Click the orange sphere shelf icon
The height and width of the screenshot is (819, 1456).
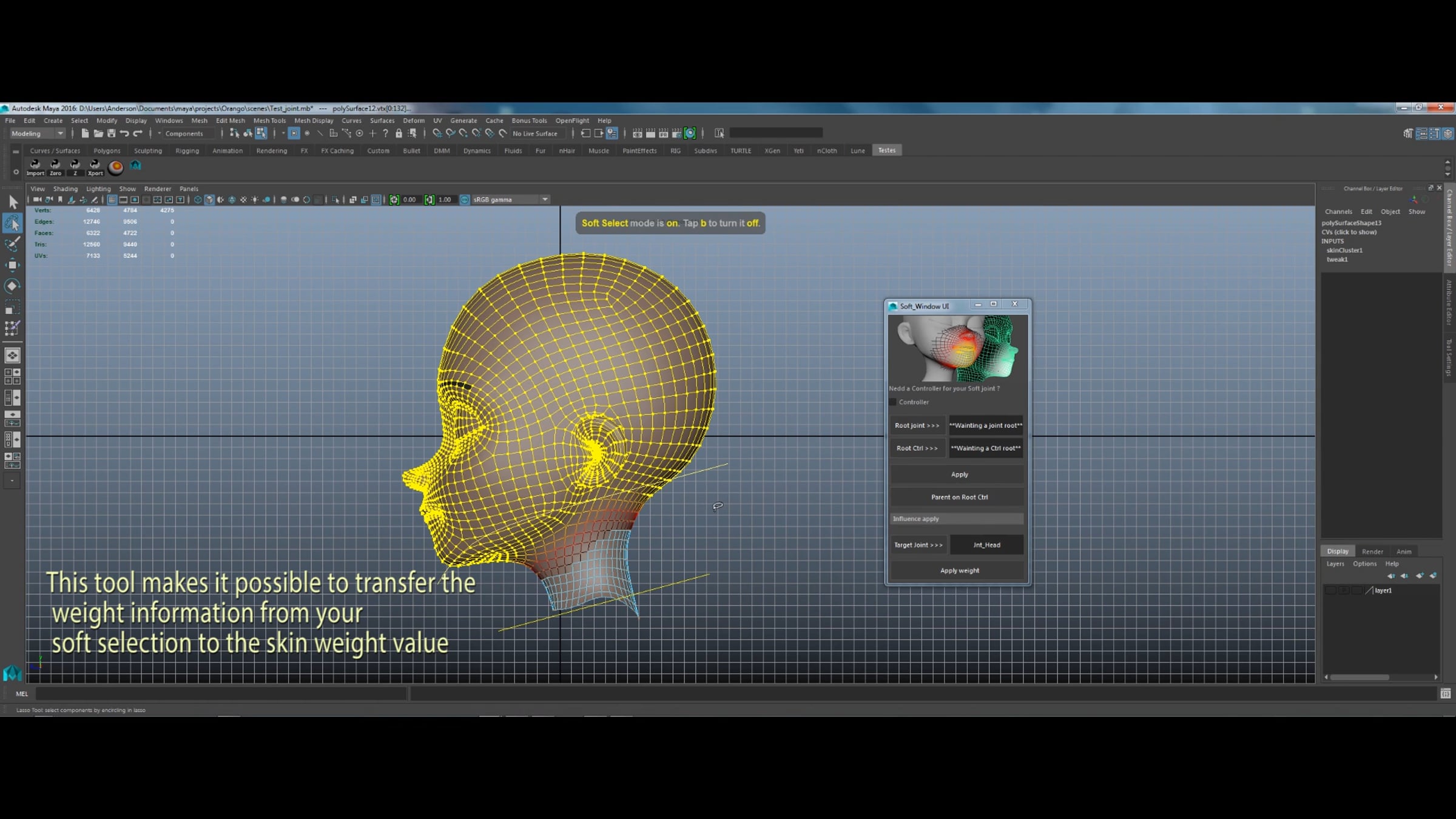pyautogui.click(x=115, y=167)
